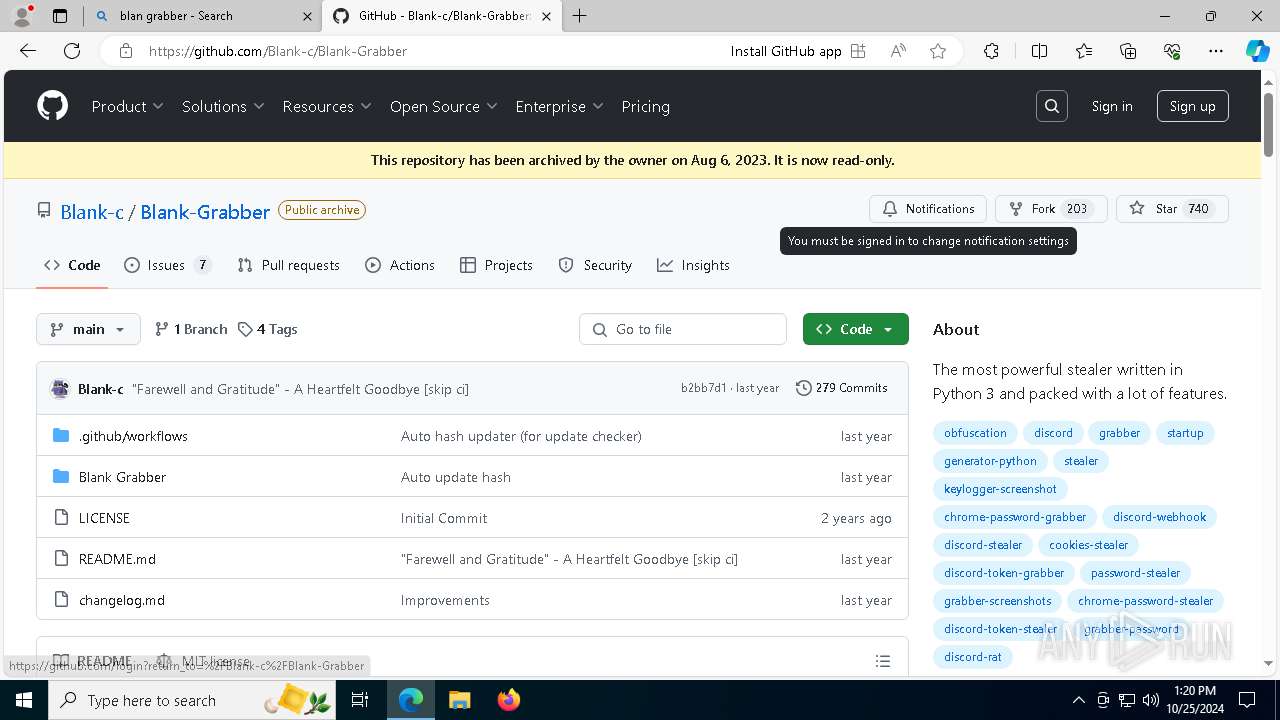The width and height of the screenshot is (1280, 720).
Task: Click the Windows taskbar search box
Action: pyautogui.click(x=193, y=700)
